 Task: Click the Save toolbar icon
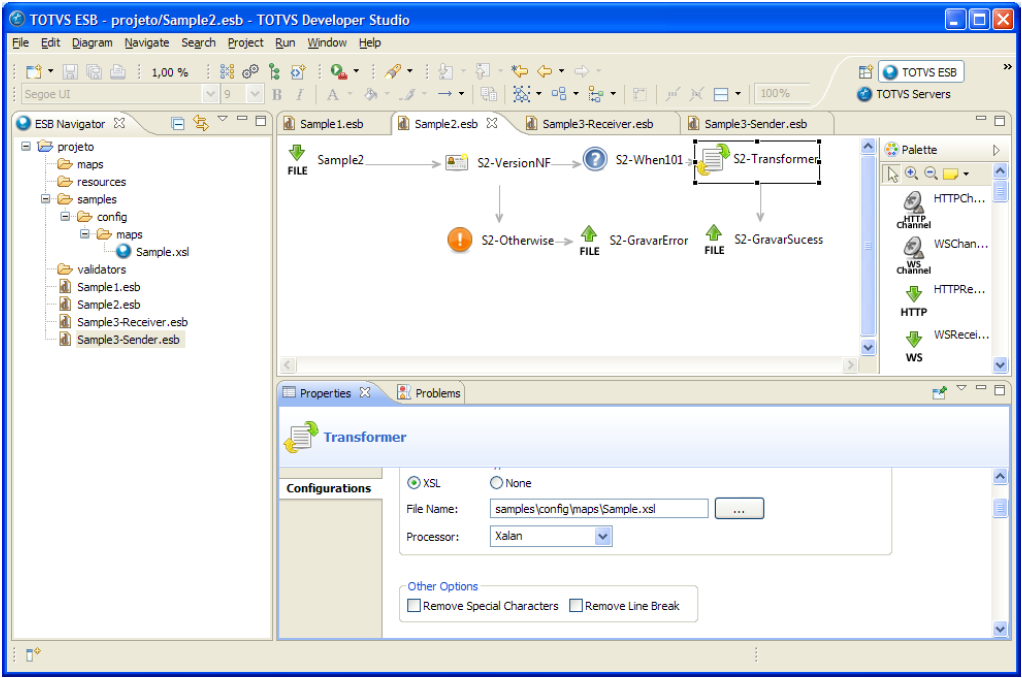70,71
